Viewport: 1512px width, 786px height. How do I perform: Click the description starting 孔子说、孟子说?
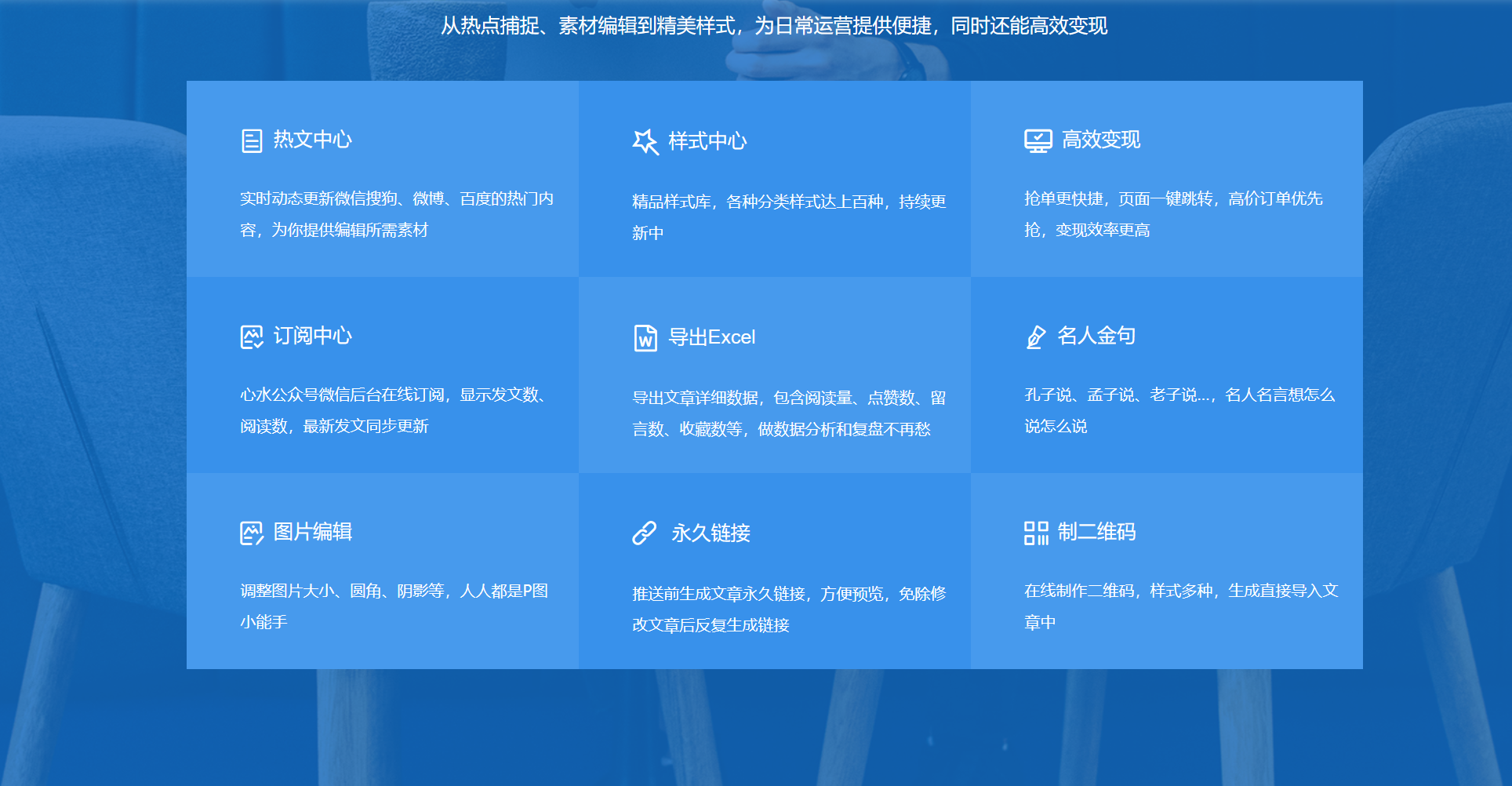(x=1179, y=410)
